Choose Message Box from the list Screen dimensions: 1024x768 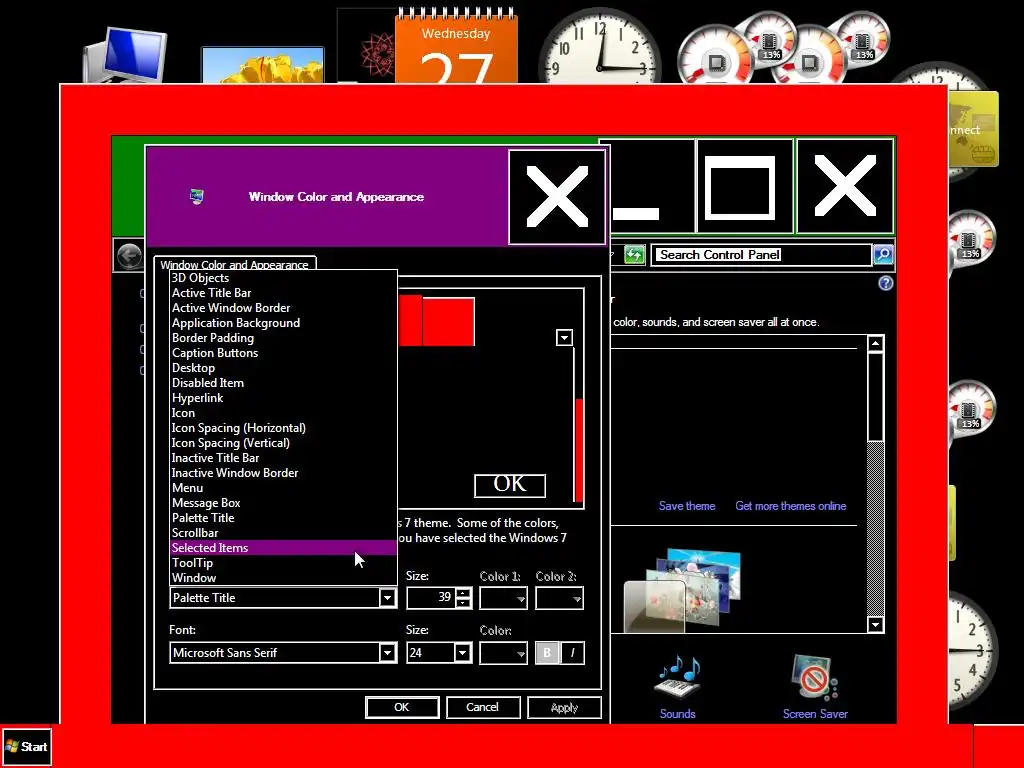[283, 504]
